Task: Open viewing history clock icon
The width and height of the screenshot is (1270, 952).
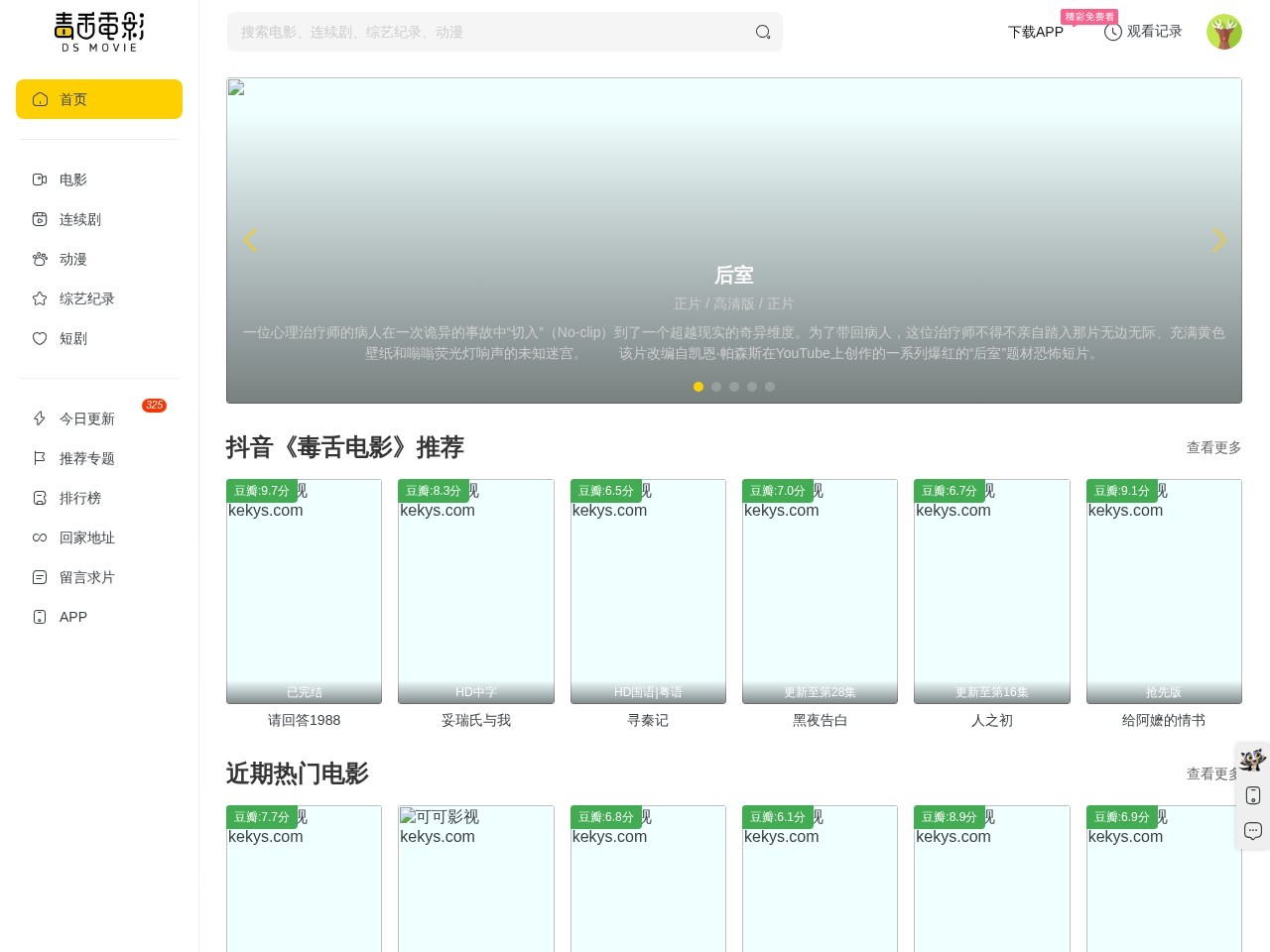Action: [x=1113, y=32]
